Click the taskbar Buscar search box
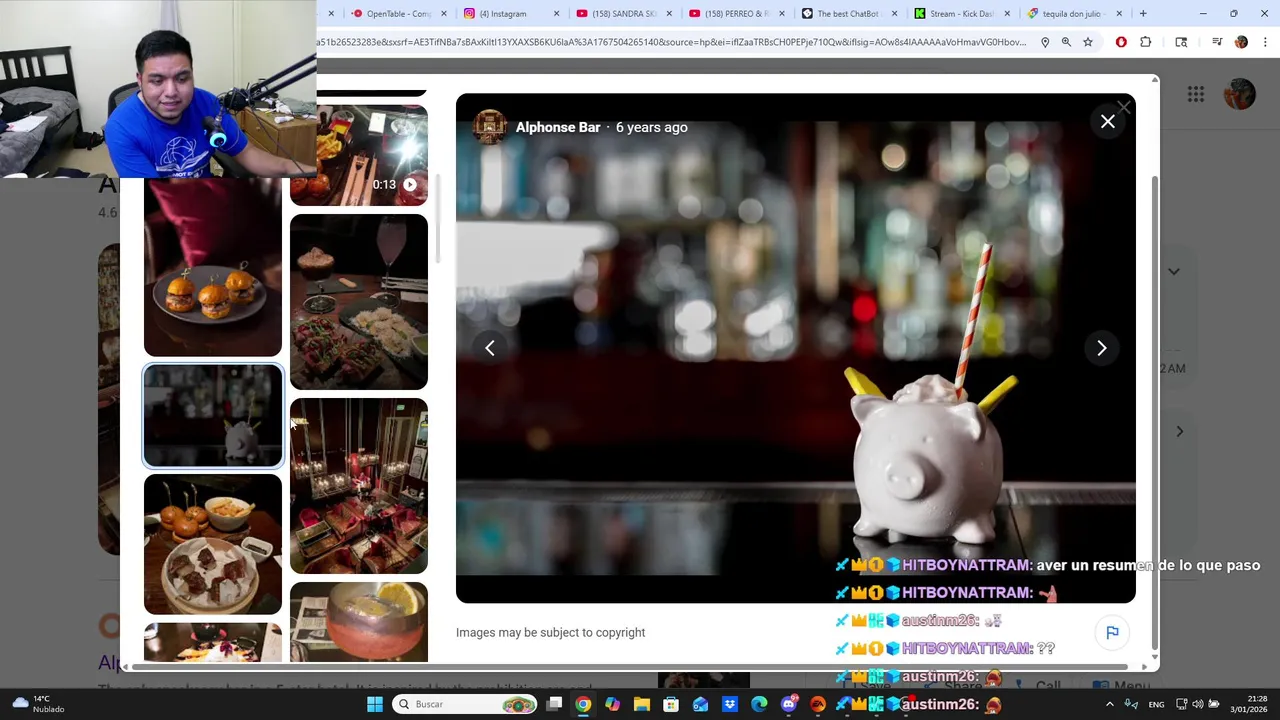 [x=464, y=704]
